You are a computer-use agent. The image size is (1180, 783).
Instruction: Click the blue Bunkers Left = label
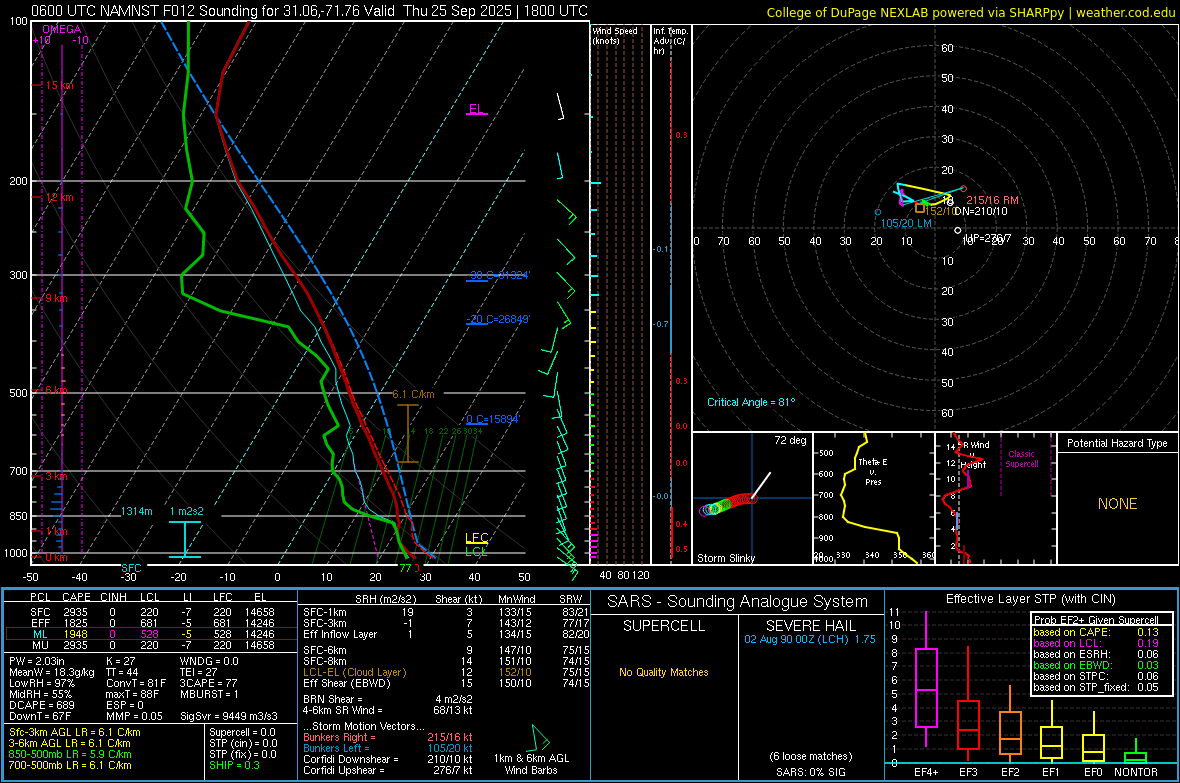(x=336, y=748)
